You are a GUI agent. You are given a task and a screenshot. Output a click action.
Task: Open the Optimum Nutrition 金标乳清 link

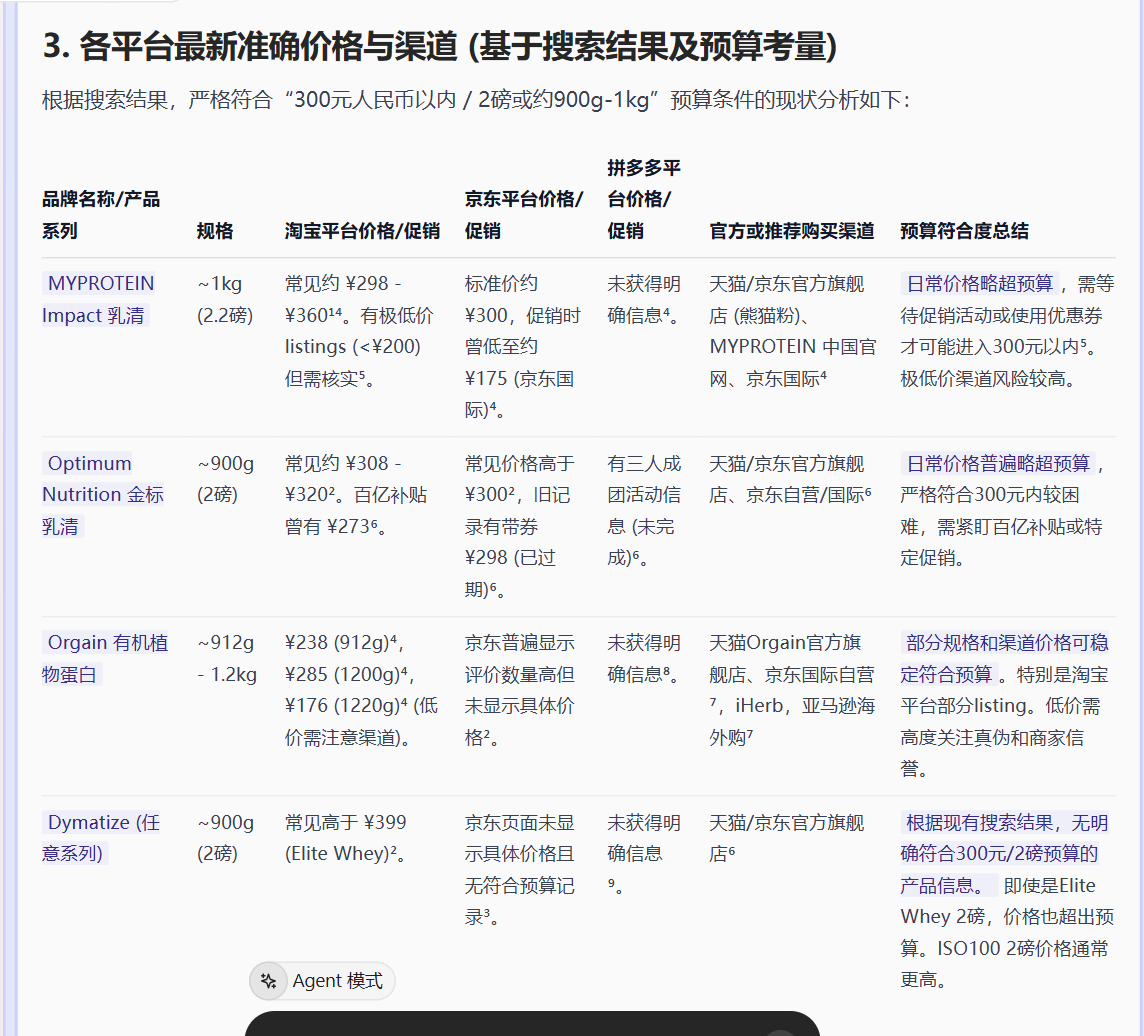102,494
